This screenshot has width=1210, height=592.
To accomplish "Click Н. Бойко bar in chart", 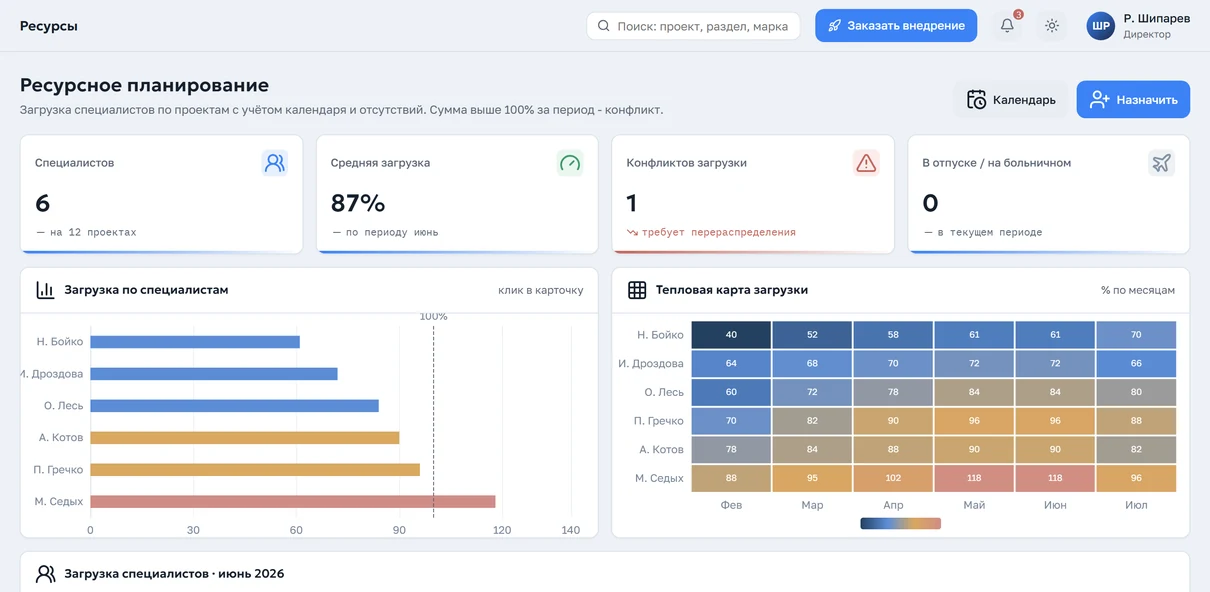I will pyautogui.click(x=195, y=342).
